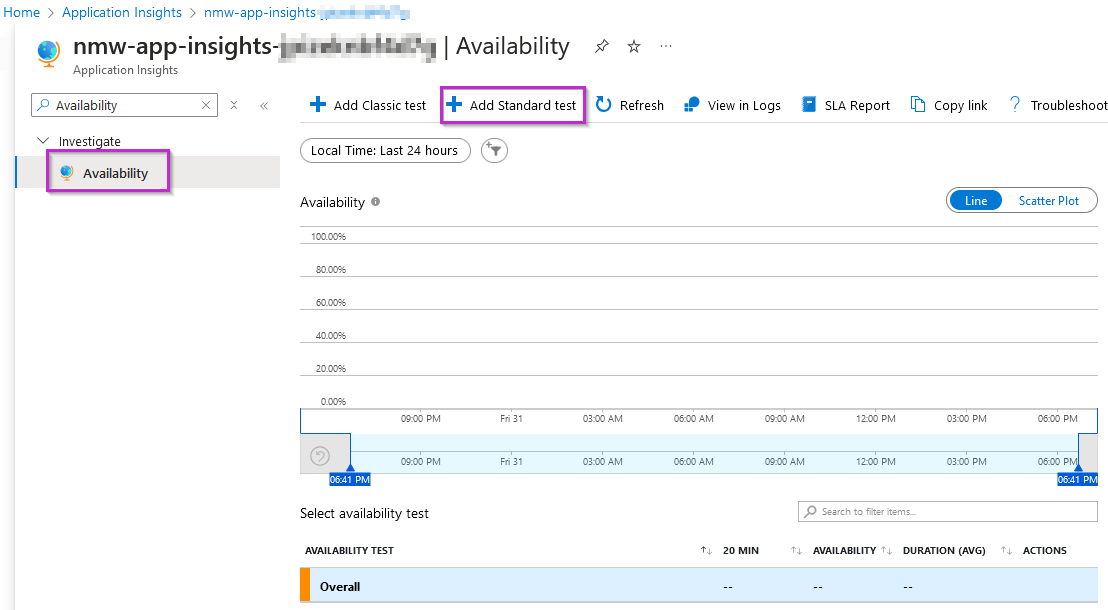Viewport: 1108px width, 610px height.
Task: Sort by DURATION (AVG) column
Action: coord(943,551)
